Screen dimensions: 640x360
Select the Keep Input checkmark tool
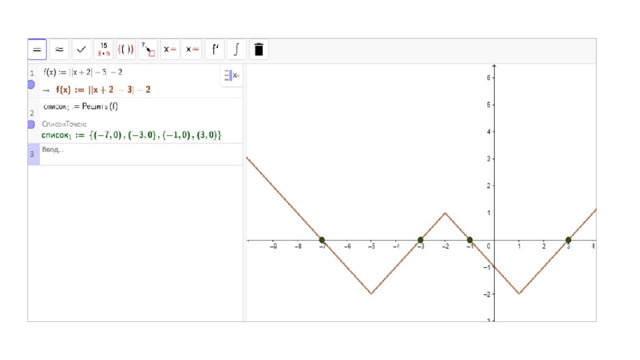(81, 50)
